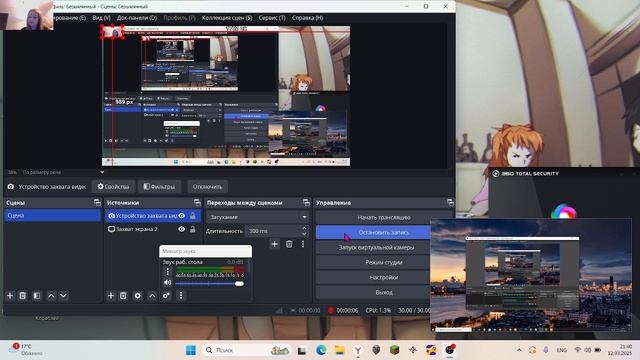Switch ENG input language in tray
Image resolution: width=640 pixels, height=360 pixels.
[x=562, y=350]
